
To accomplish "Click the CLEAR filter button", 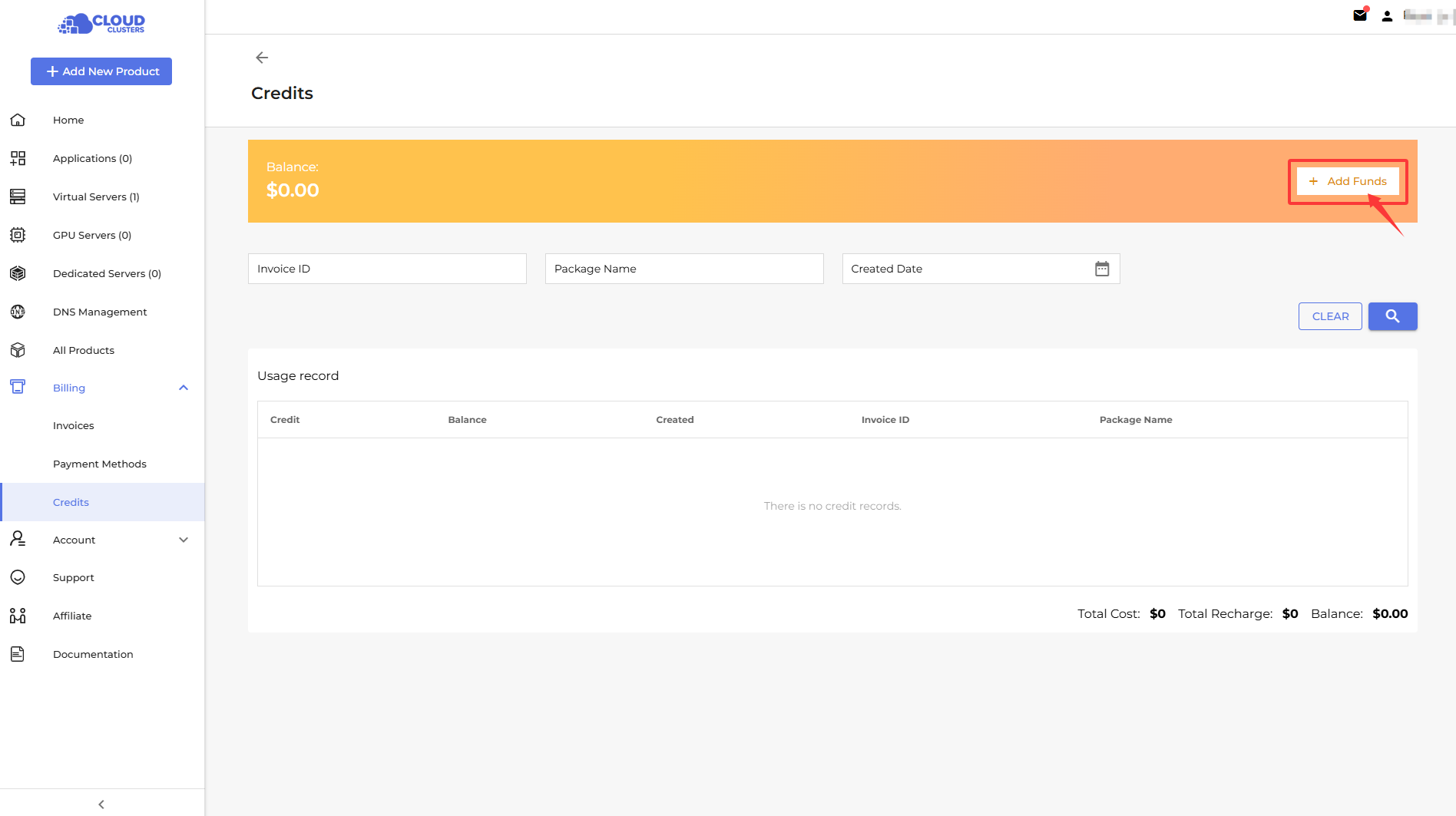I will pos(1330,316).
